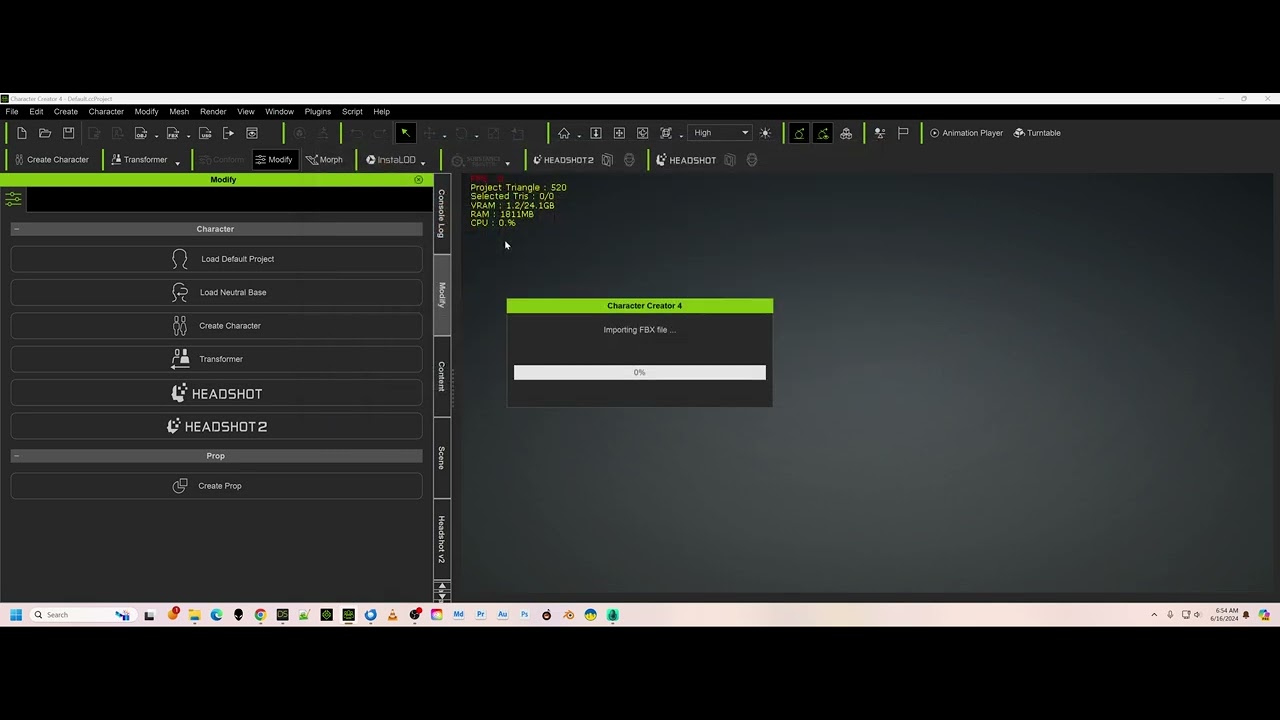Click the taskbar Search box
The width and height of the screenshot is (1280, 720).
point(82,615)
